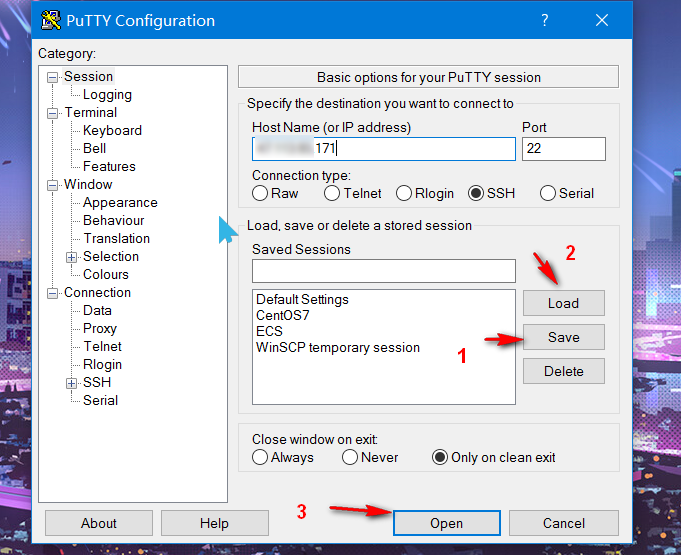Open the Telnet category in tree

click(102, 347)
